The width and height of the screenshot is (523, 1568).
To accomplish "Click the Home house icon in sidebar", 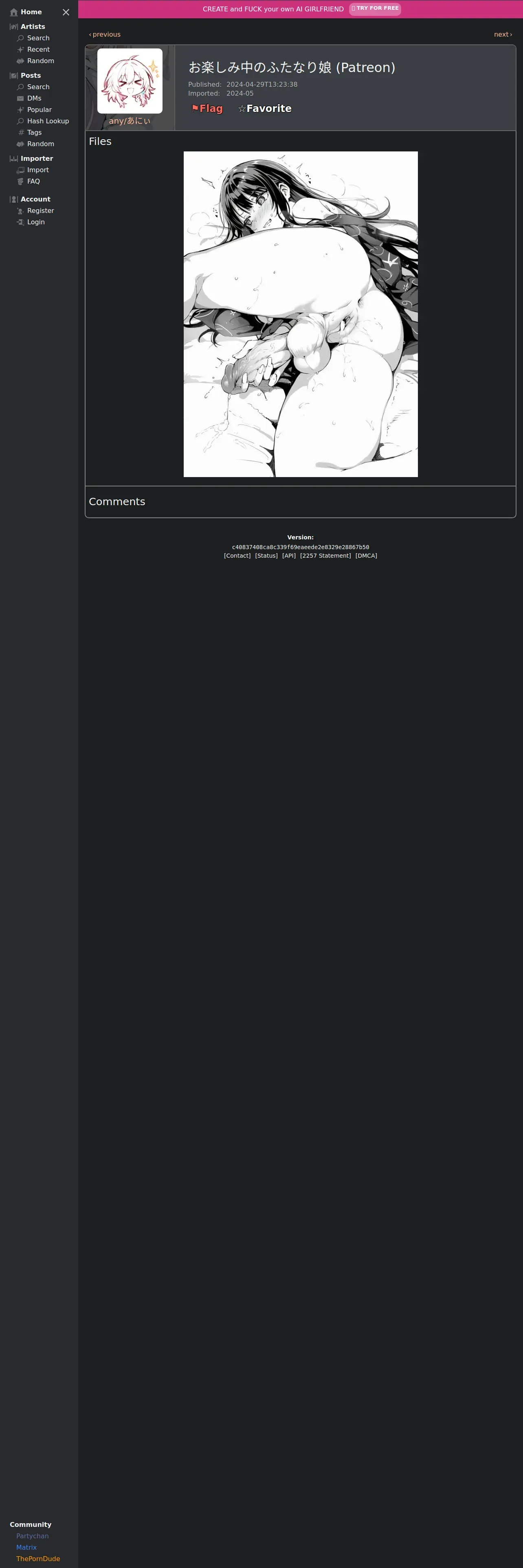I will [x=14, y=12].
